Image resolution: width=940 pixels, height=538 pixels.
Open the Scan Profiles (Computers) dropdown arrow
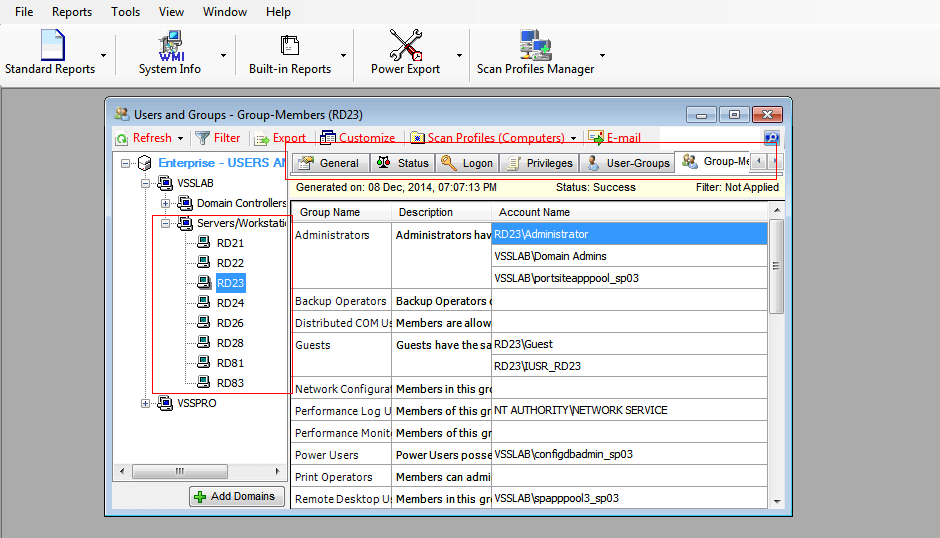tap(573, 139)
